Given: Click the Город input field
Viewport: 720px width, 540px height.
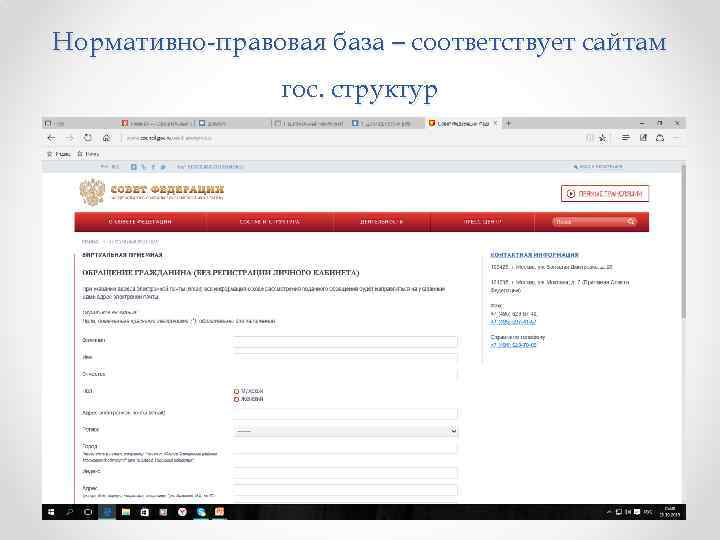Looking at the screenshot, I should [x=345, y=448].
